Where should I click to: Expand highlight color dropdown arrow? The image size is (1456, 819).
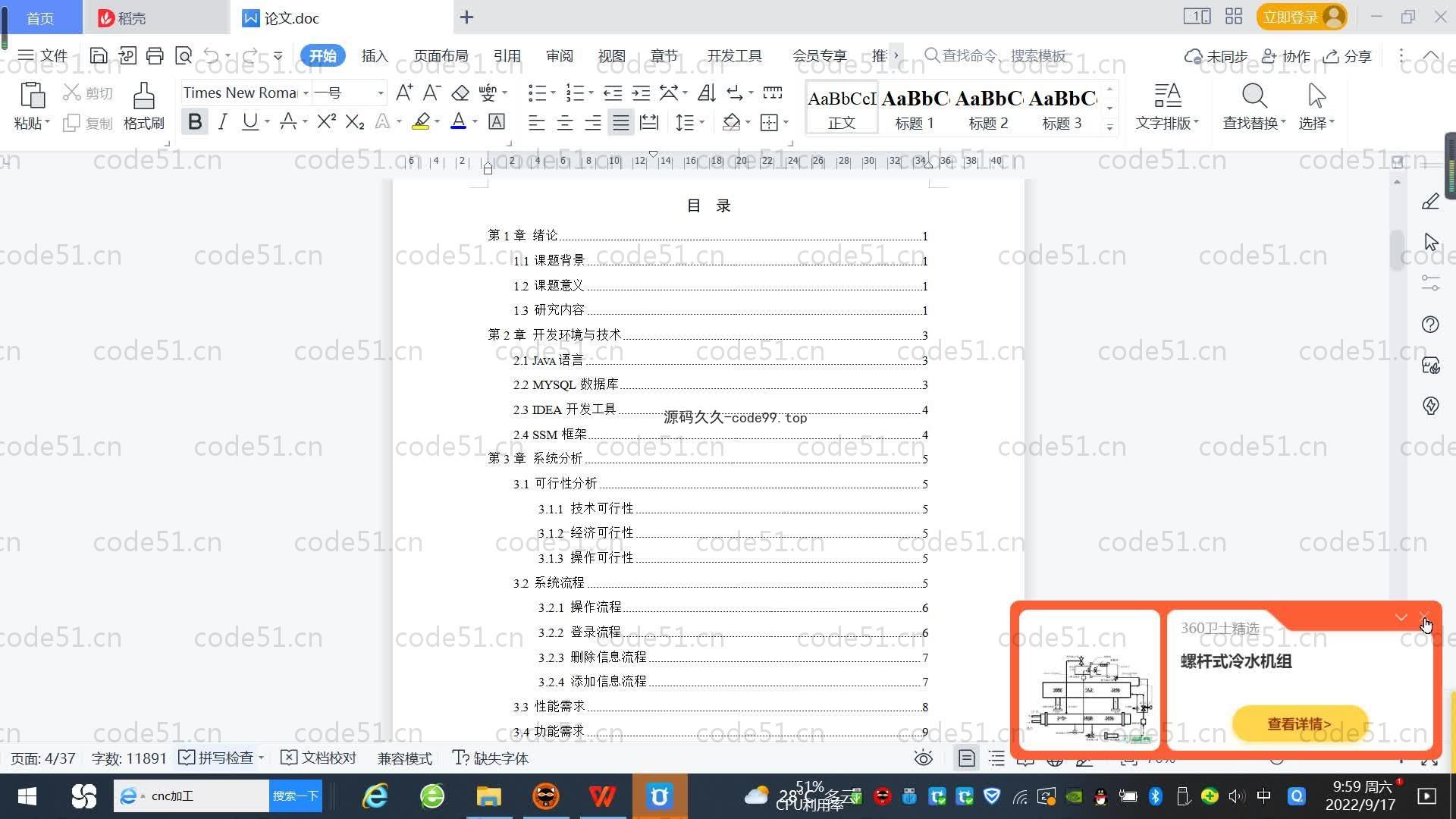coord(438,122)
